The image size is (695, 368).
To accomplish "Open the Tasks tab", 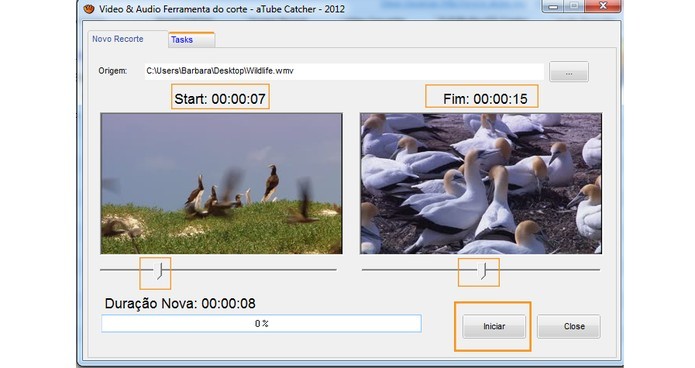I will [191, 40].
